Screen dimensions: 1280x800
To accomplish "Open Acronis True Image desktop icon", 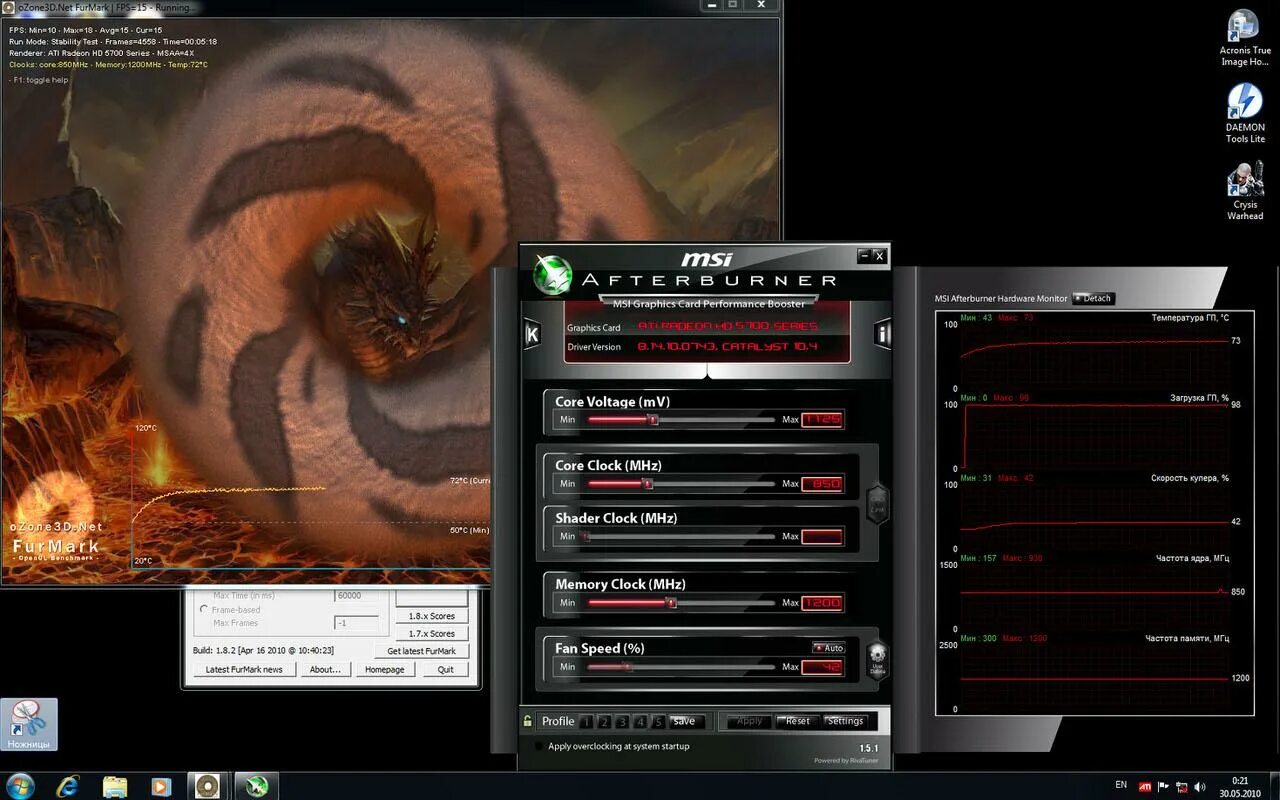I will coord(1245,38).
